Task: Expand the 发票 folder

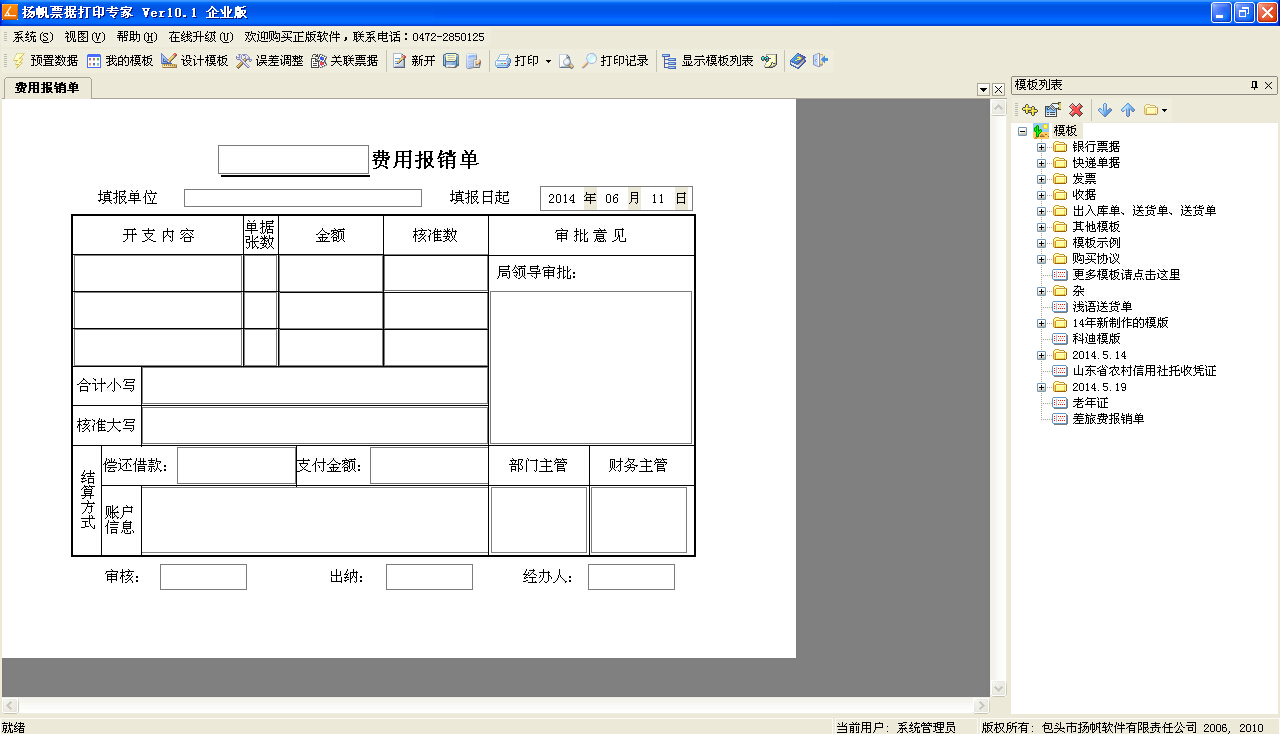Action: tap(1042, 179)
